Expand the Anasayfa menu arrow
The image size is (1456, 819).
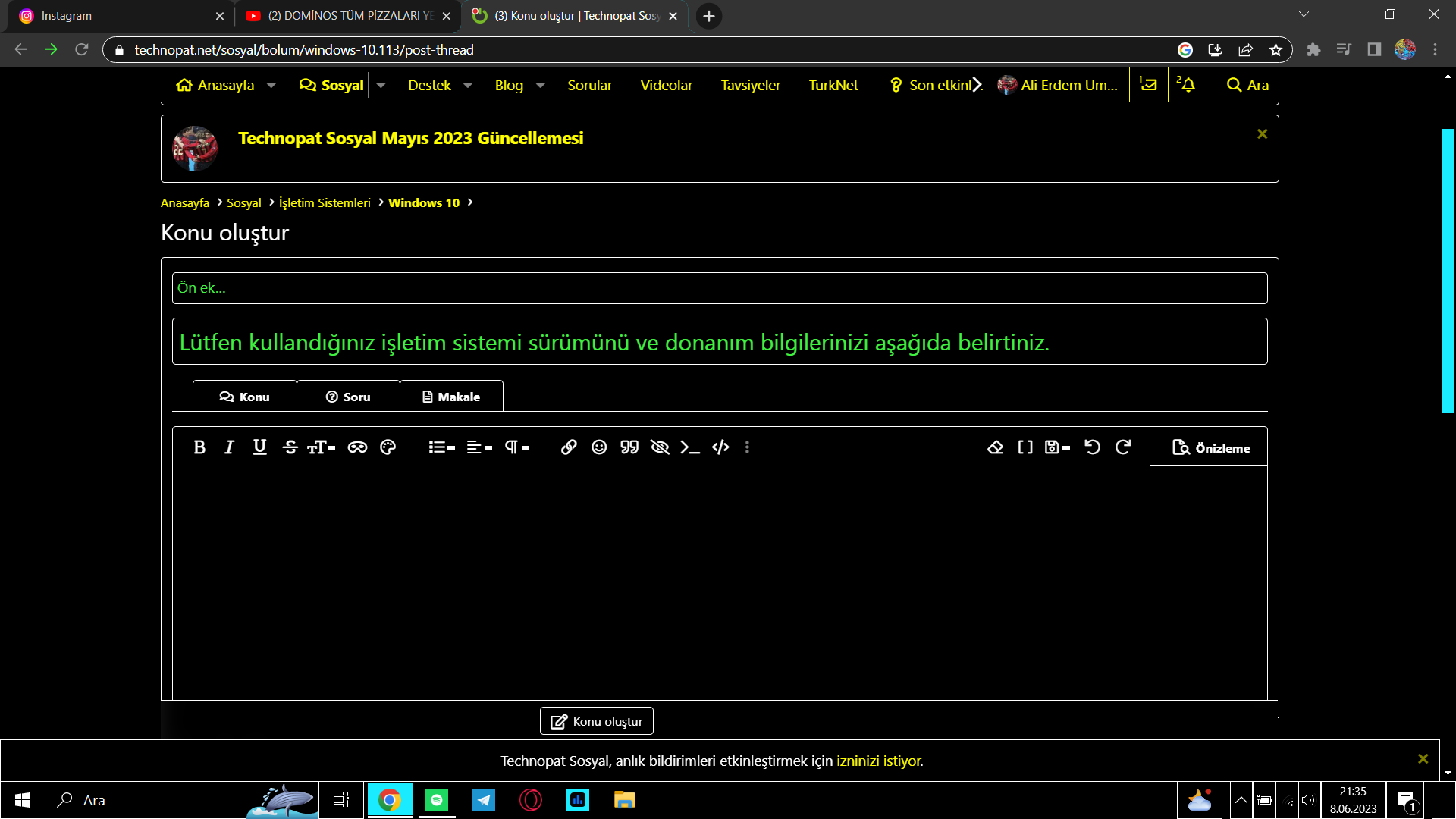pos(271,86)
